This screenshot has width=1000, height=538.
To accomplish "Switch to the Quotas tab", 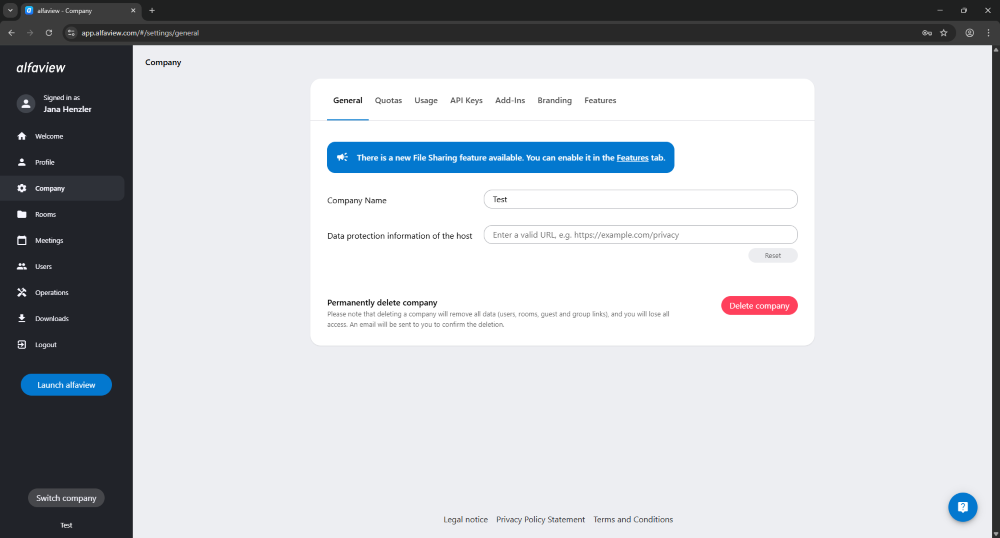I will [388, 100].
